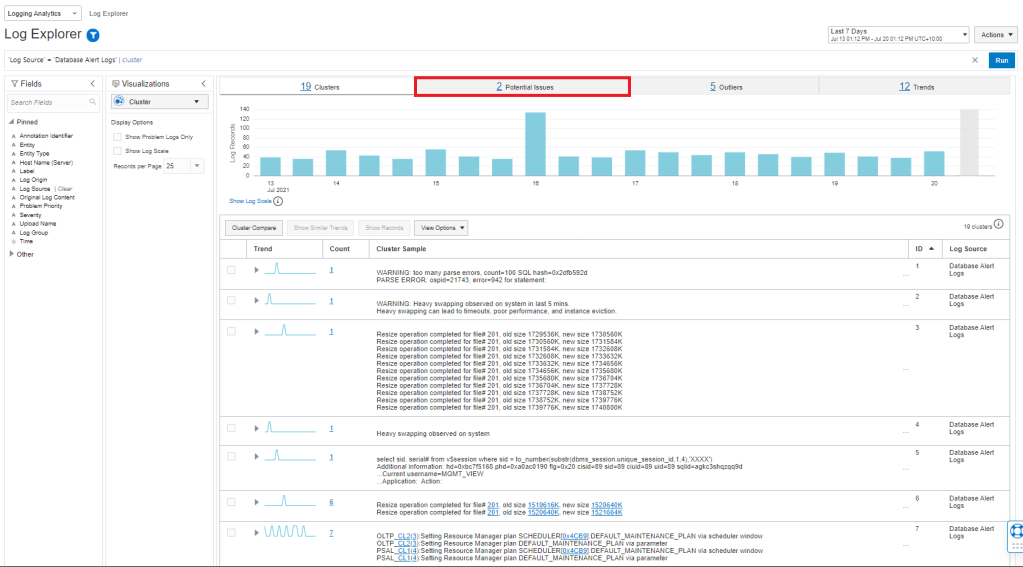Collapse the Fields panel with its chevron
Image resolution: width=1023 pixels, height=567 pixels.
tap(93, 84)
